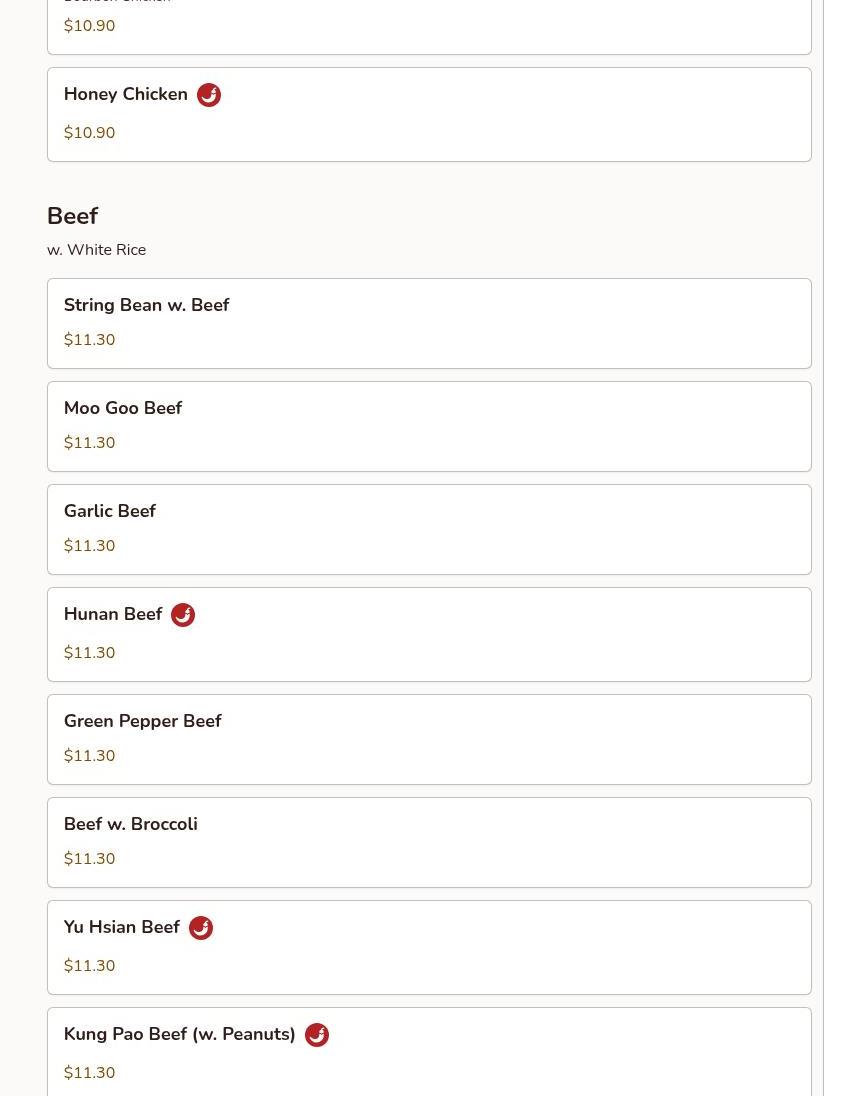This screenshot has height=1096, width=844.
Task: Click spicy pepper icon beside Yu Hsian Beef
Action: (201, 928)
